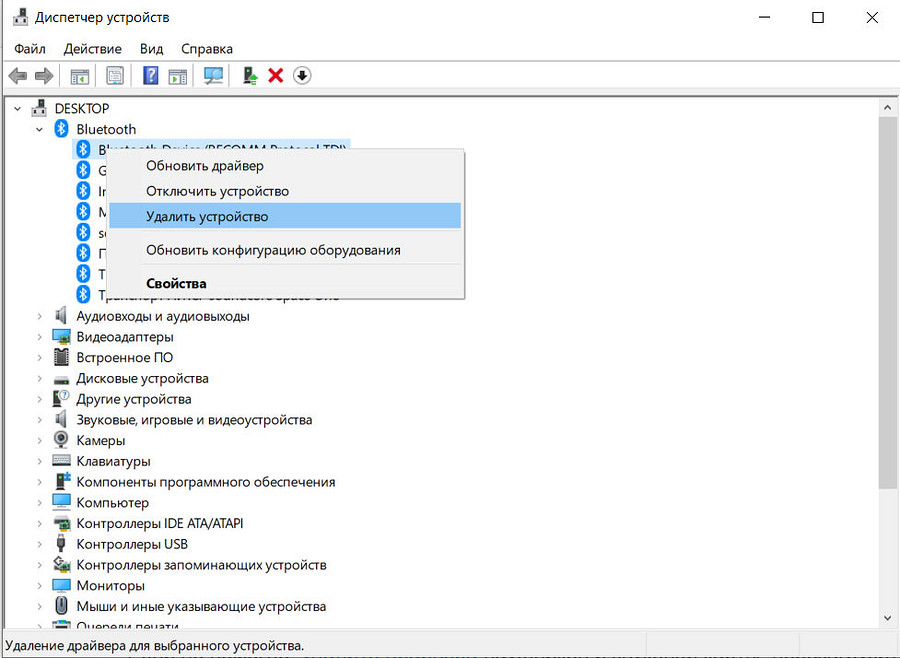Expand the Клавиатуры category

40,461
